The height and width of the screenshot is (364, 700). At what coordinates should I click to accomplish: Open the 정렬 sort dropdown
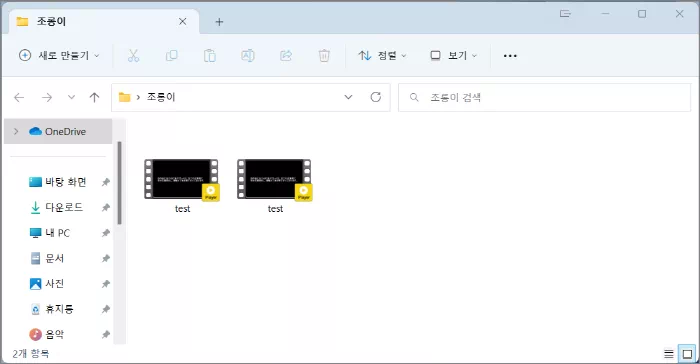click(x=382, y=56)
